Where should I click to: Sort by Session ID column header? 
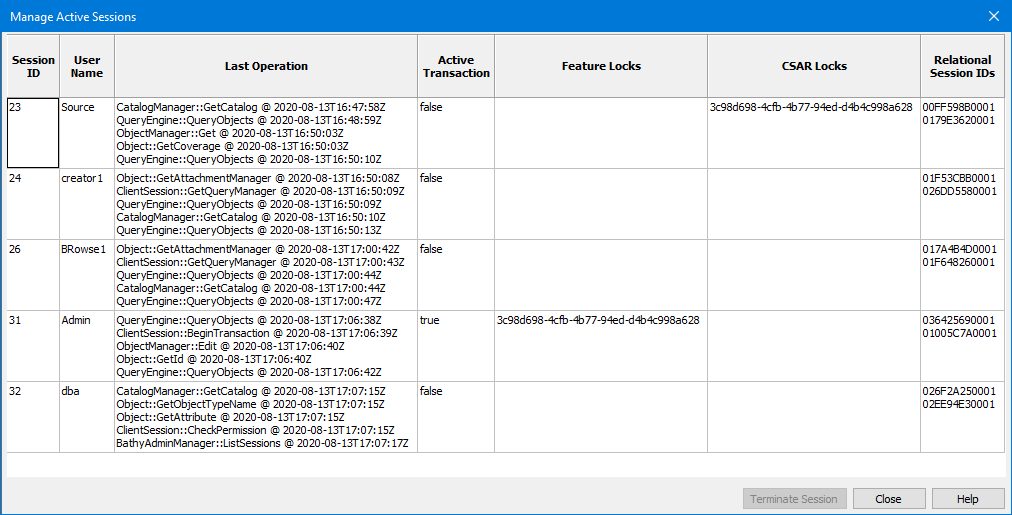pyautogui.click(x=33, y=66)
